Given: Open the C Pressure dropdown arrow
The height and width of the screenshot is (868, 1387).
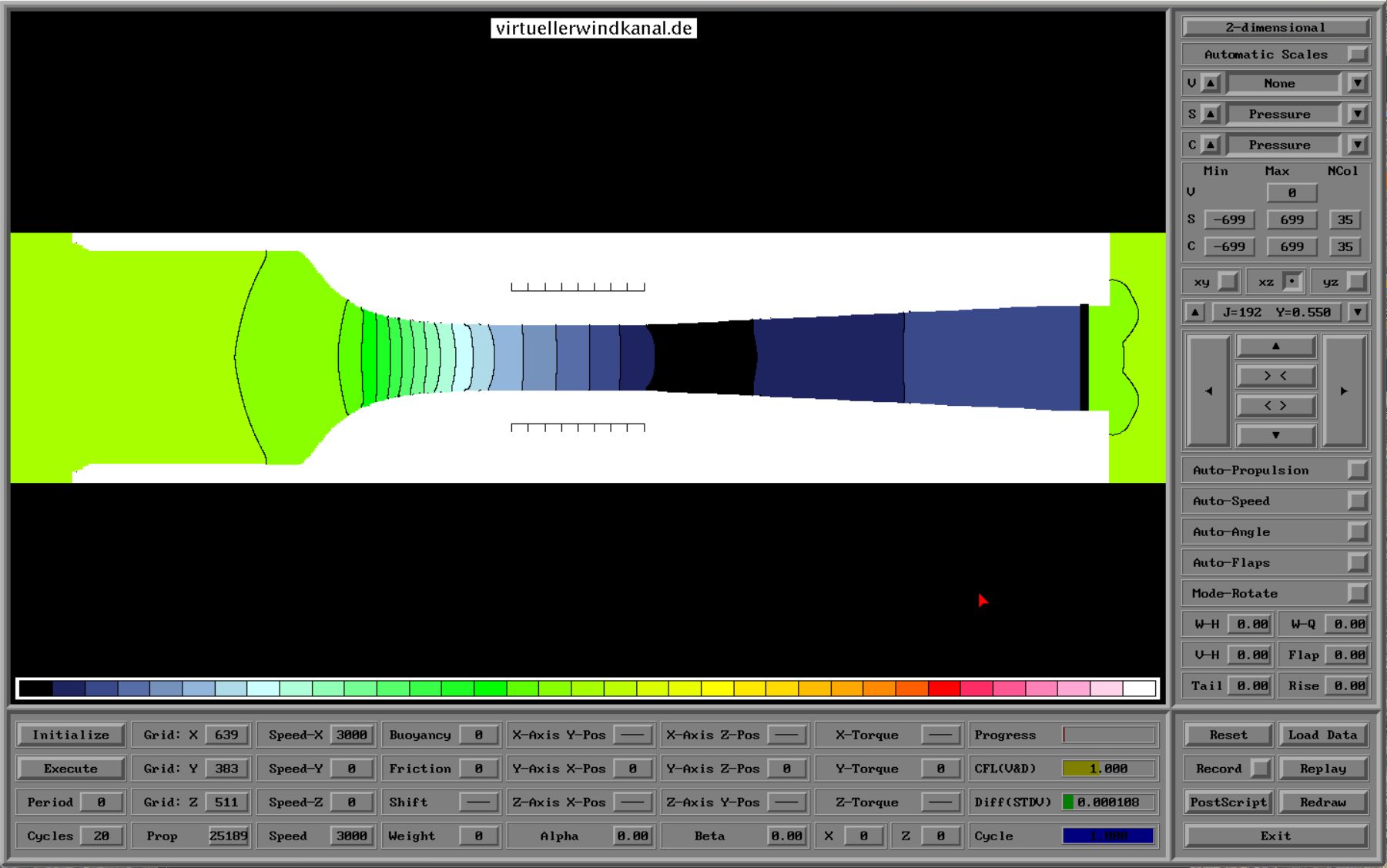Looking at the screenshot, I should tap(1358, 145).
